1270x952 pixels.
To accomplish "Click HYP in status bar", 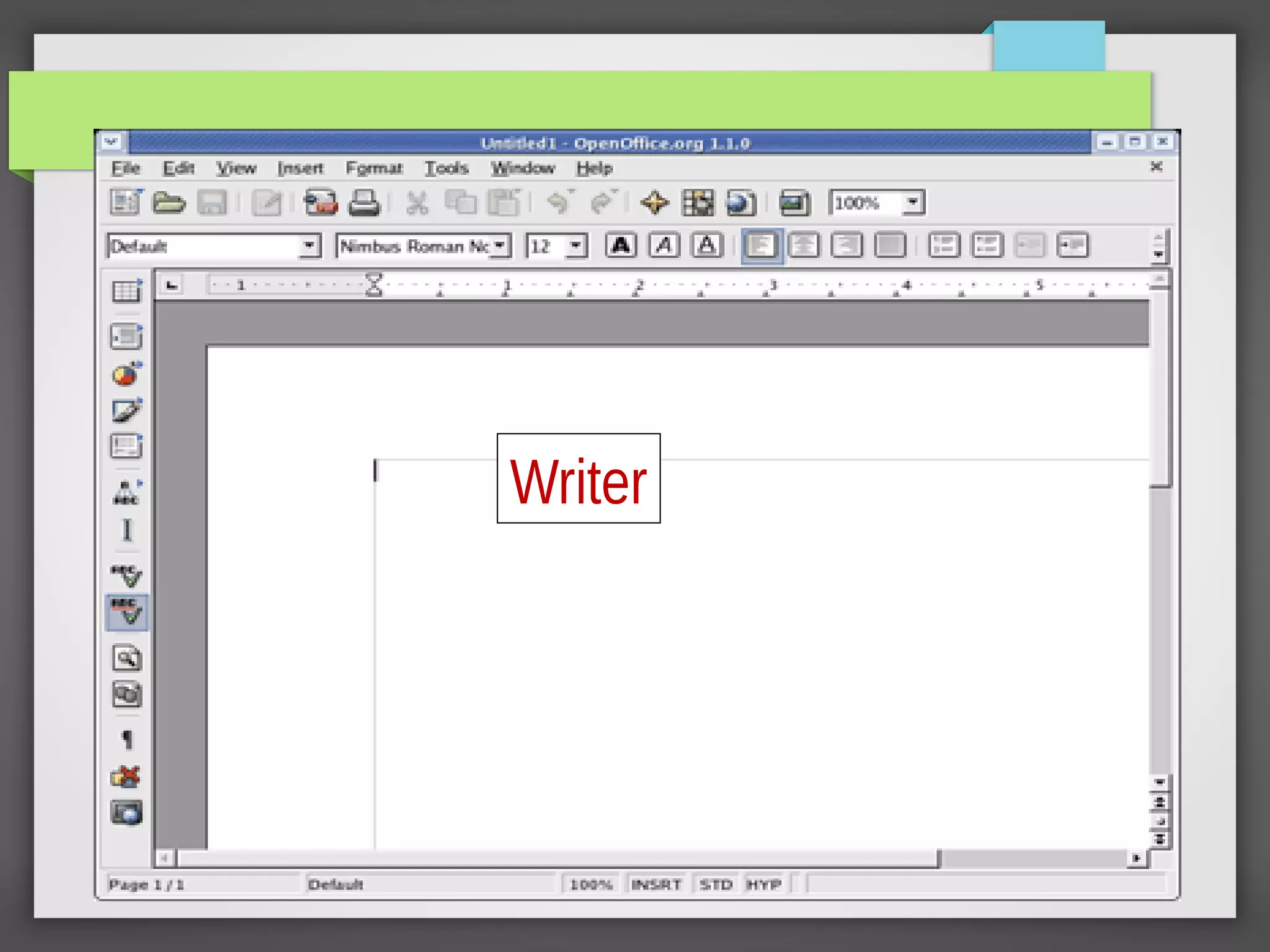I will pos(764,884).
